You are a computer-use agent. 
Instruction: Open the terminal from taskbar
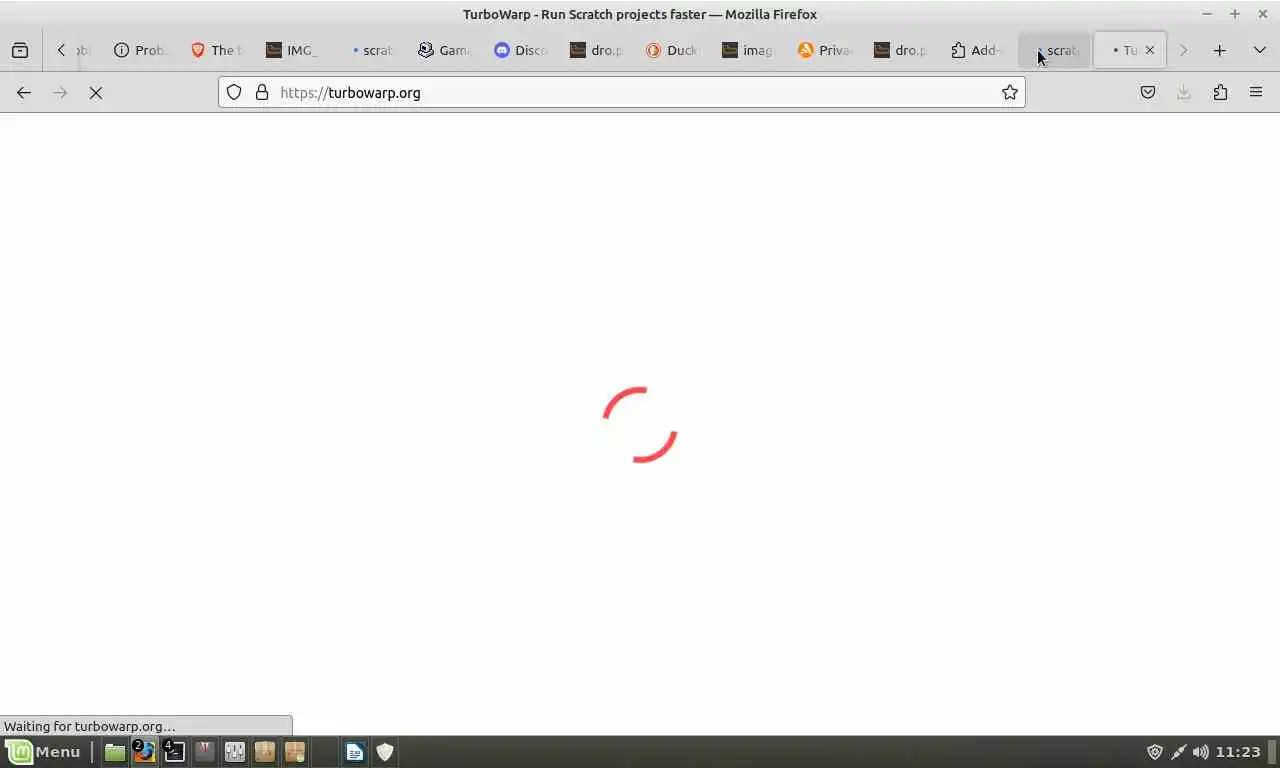[175, 751]
